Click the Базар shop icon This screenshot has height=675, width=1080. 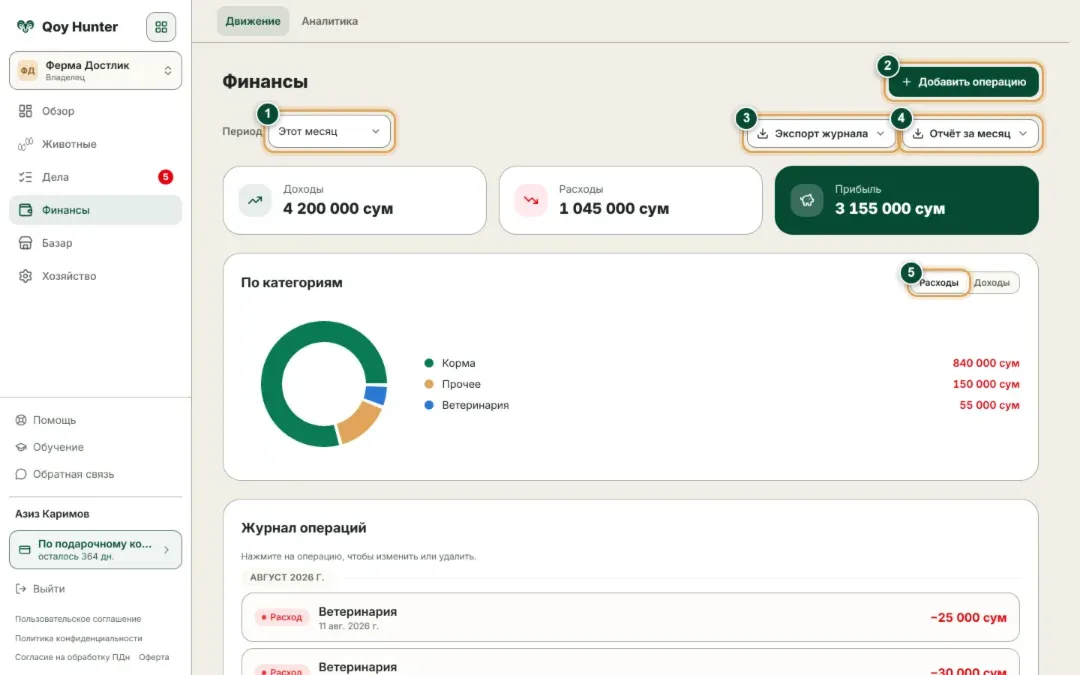click(x=25, y=243)
